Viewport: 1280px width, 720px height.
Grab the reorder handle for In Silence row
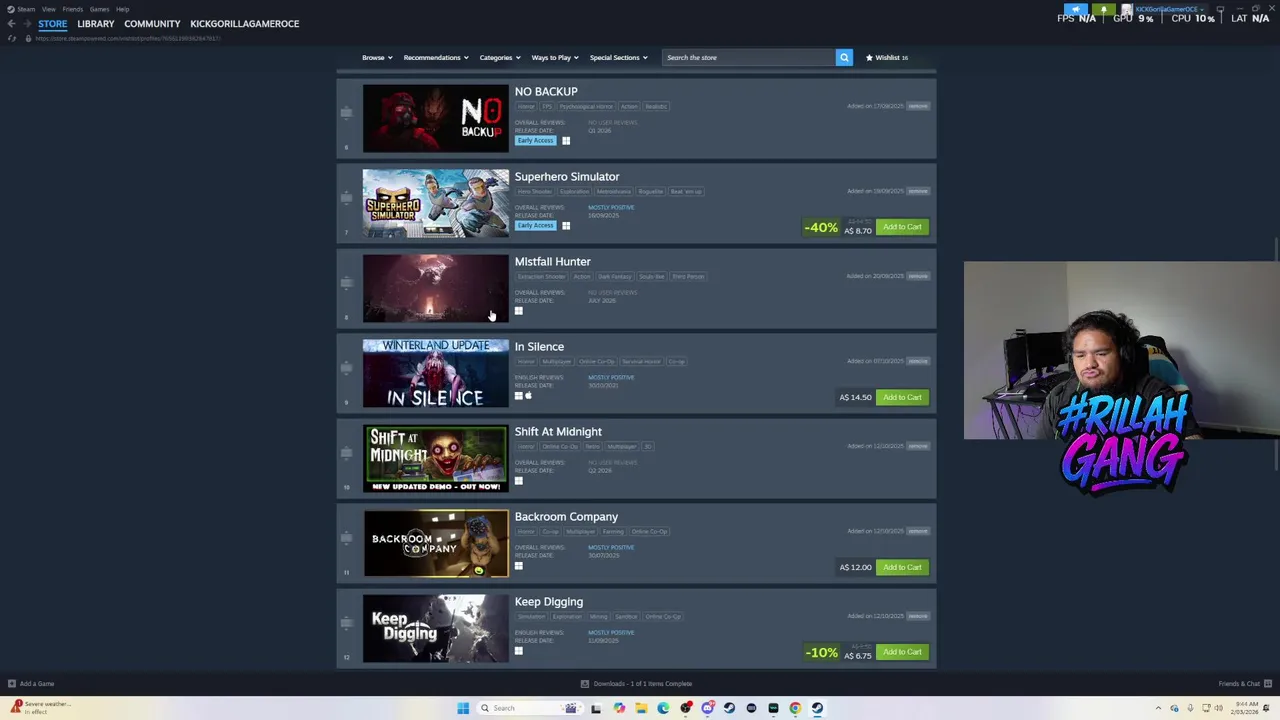(x=346, y=368)
